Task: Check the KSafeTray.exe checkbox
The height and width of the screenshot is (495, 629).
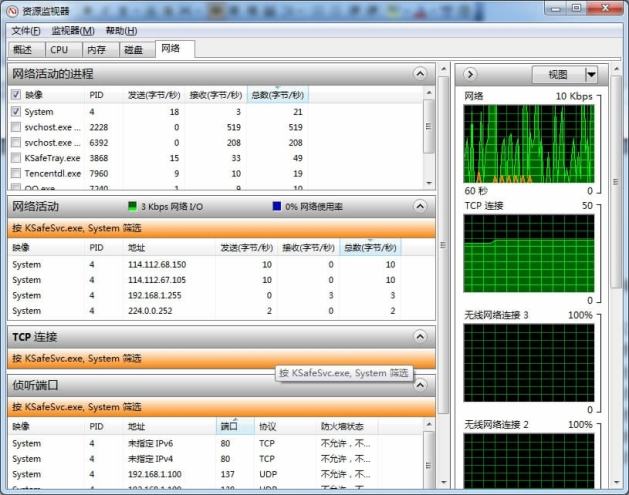Action: point(16,158)
